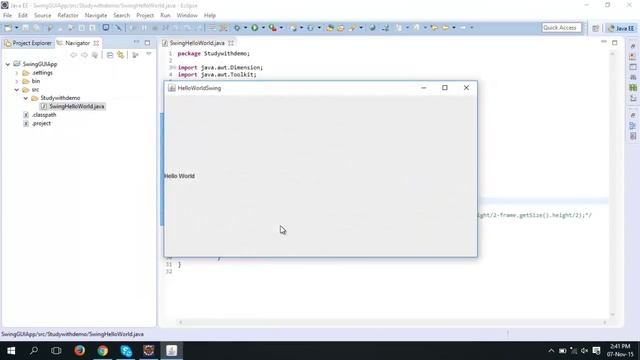Minimize the editor area
Screen dimensions: 640x360
click(x=604, y=42)
